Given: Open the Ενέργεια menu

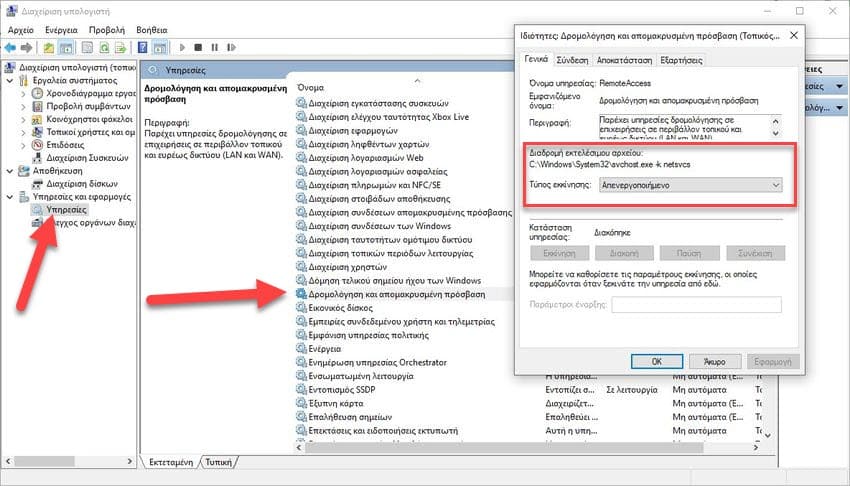Looking at the screenshot, I should [61, 30].
